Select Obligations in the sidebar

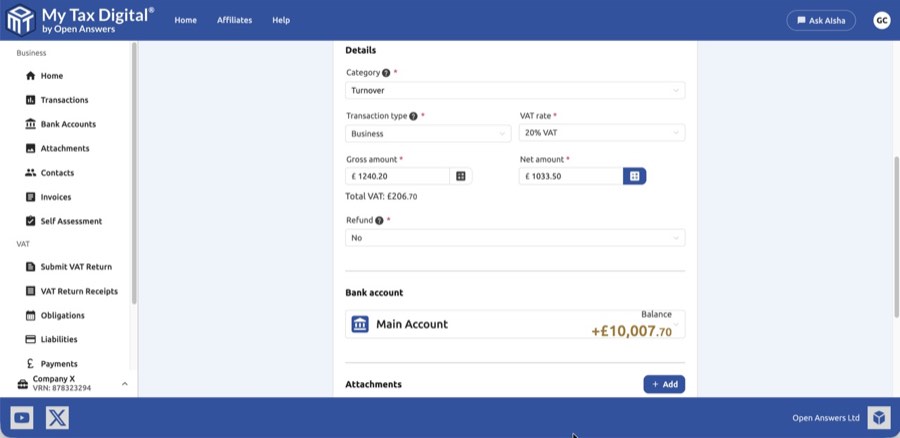(x=63, y=315)
